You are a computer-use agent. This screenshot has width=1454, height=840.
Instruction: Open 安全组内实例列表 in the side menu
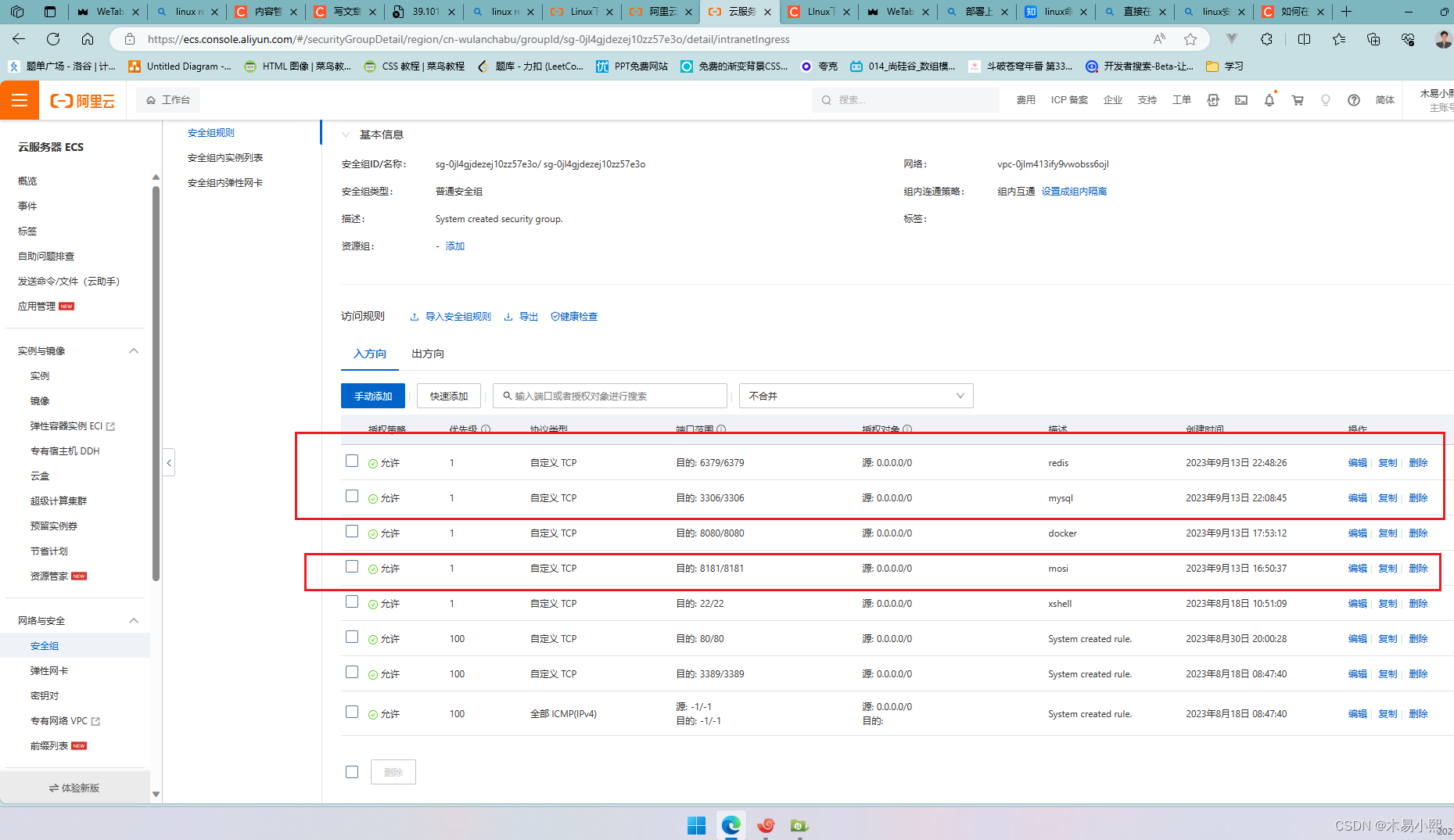point(225,158)
